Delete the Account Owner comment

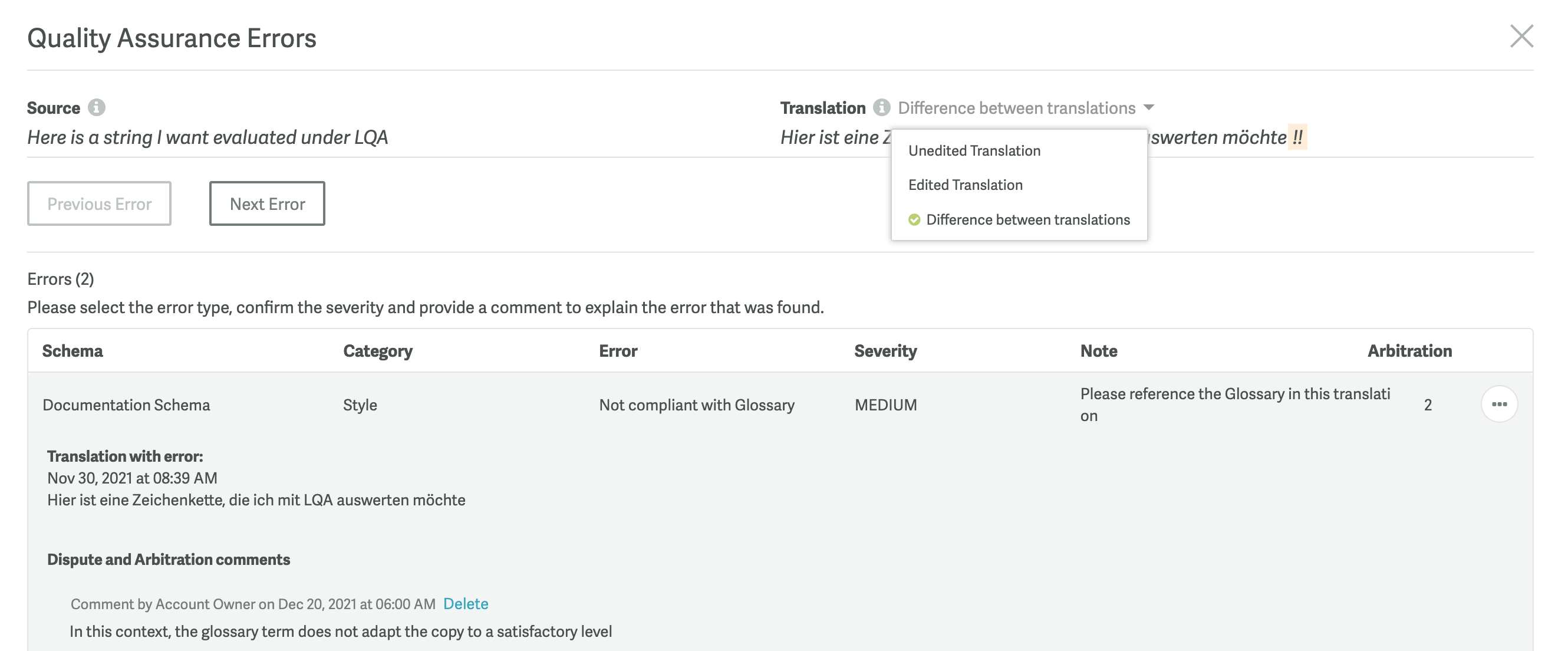pyautogui.click(x=466, y=603)
